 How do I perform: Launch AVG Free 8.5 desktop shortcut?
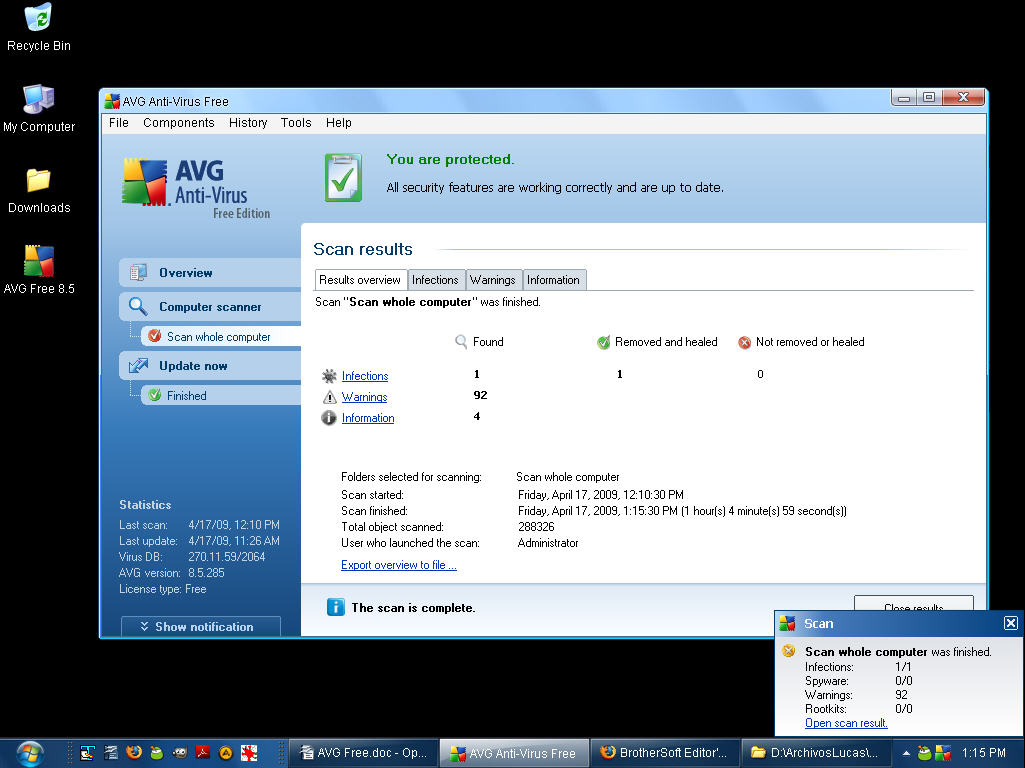coord(39,269)
